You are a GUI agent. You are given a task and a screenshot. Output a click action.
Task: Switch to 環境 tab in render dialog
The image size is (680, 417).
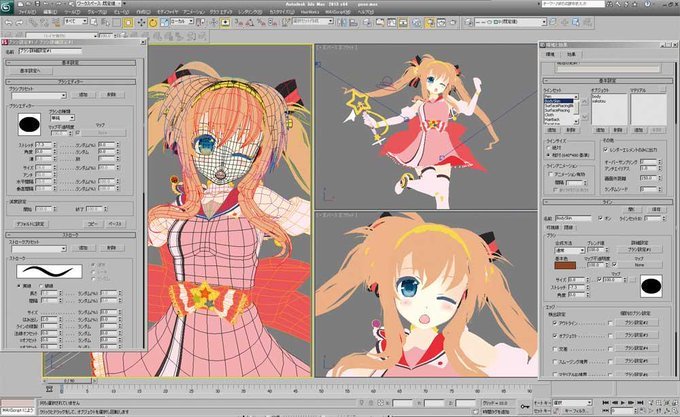click(x=550, y=55)
